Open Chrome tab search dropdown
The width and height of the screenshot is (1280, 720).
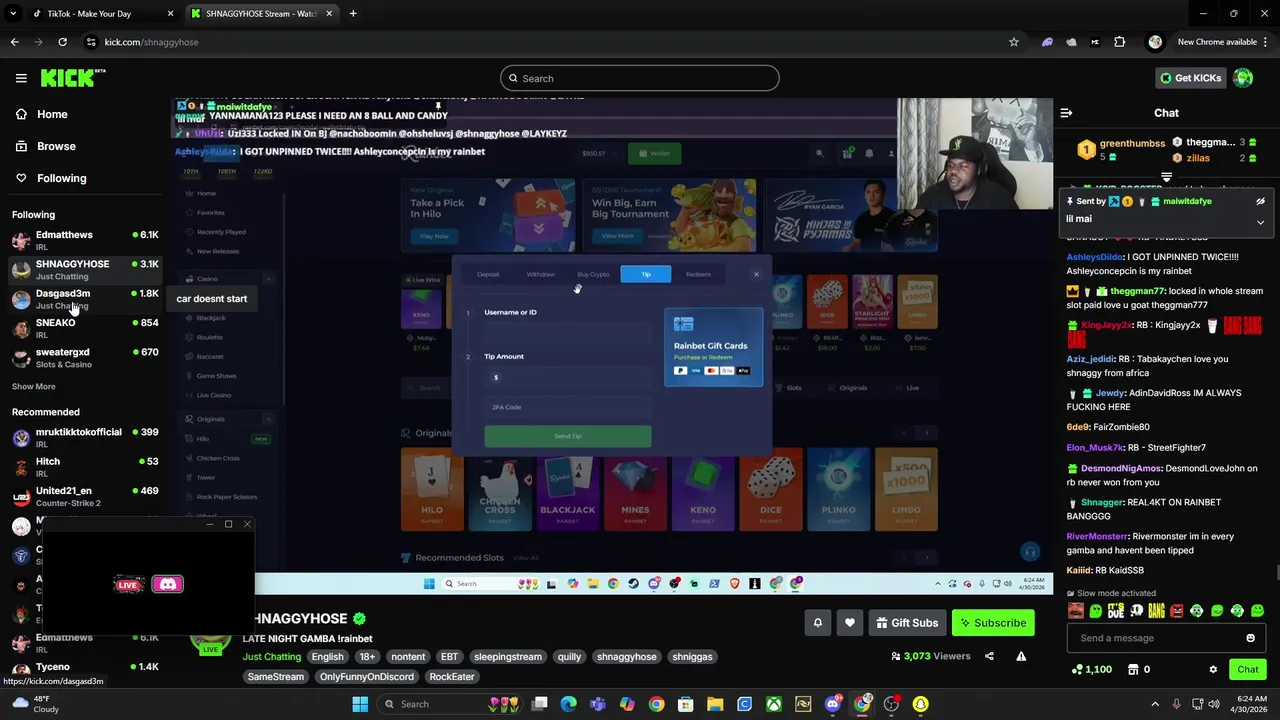[13, 14]
